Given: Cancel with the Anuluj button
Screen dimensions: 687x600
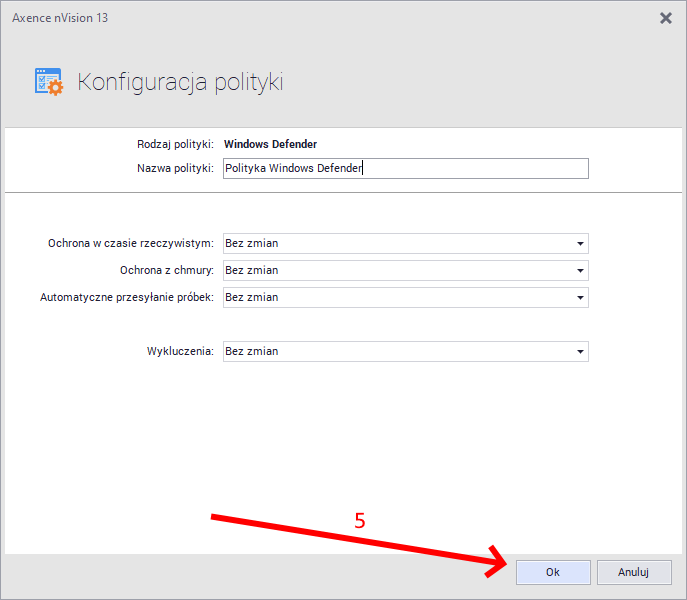Looking at the screenshot, I should tap(634, 572).
